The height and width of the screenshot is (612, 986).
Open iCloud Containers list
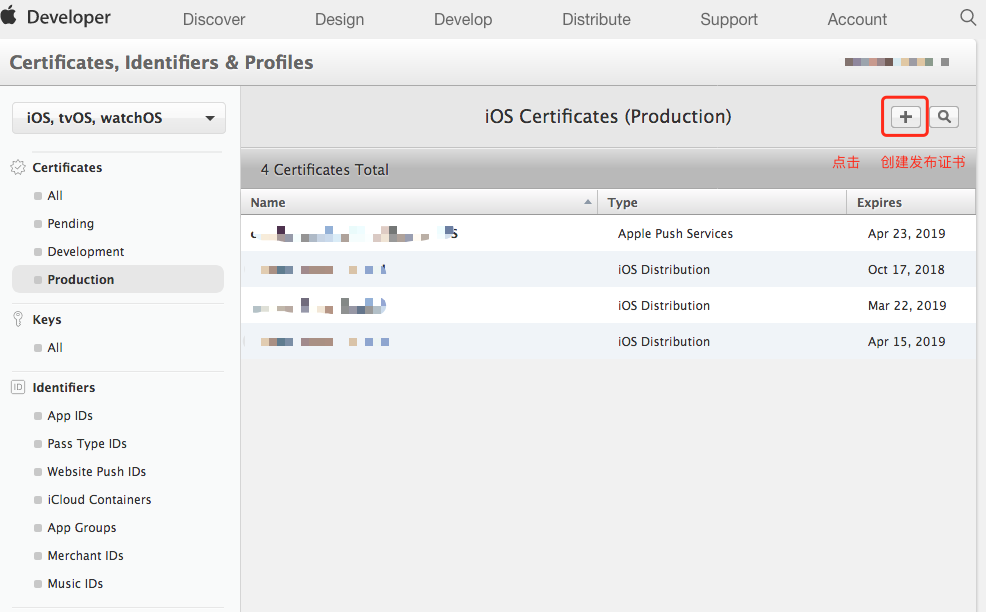(x=99, y=499)
